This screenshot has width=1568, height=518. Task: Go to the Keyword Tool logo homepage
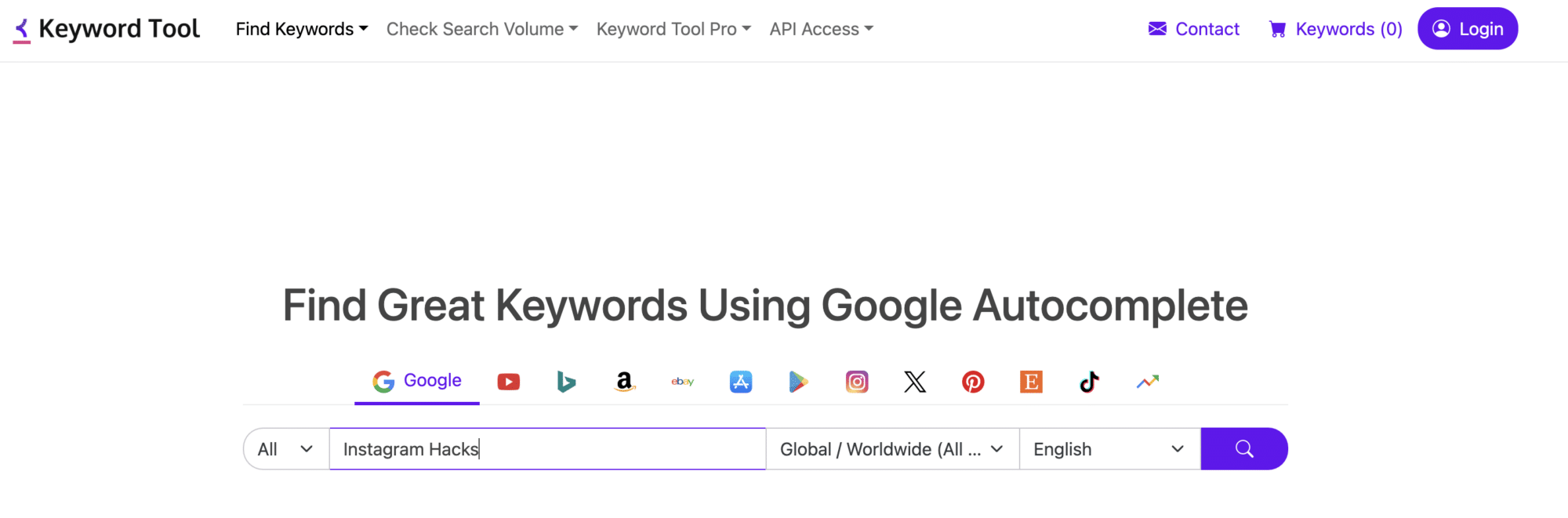[x=107, y=29]
